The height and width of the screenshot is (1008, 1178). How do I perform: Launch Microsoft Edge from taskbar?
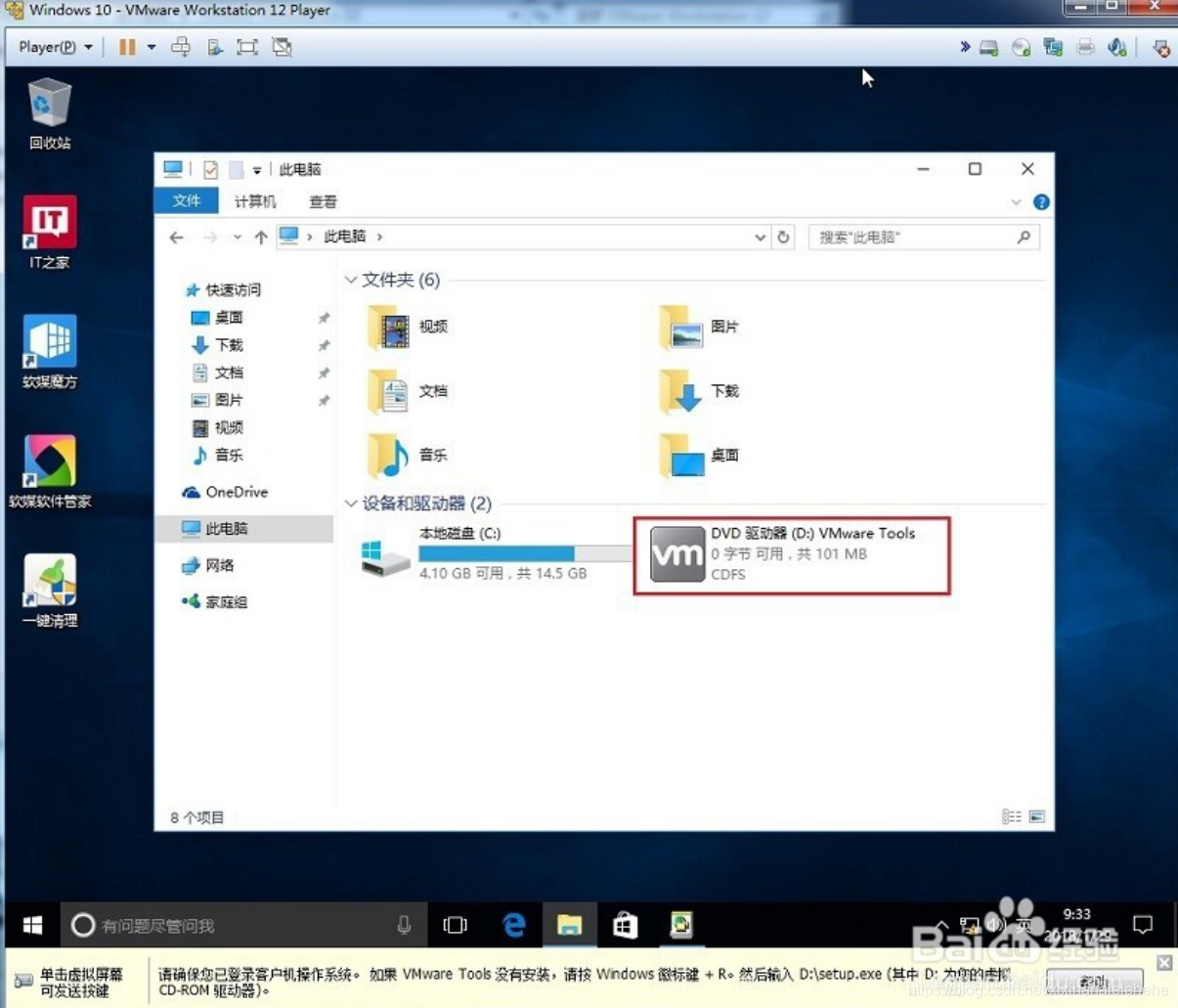[513, 925]
